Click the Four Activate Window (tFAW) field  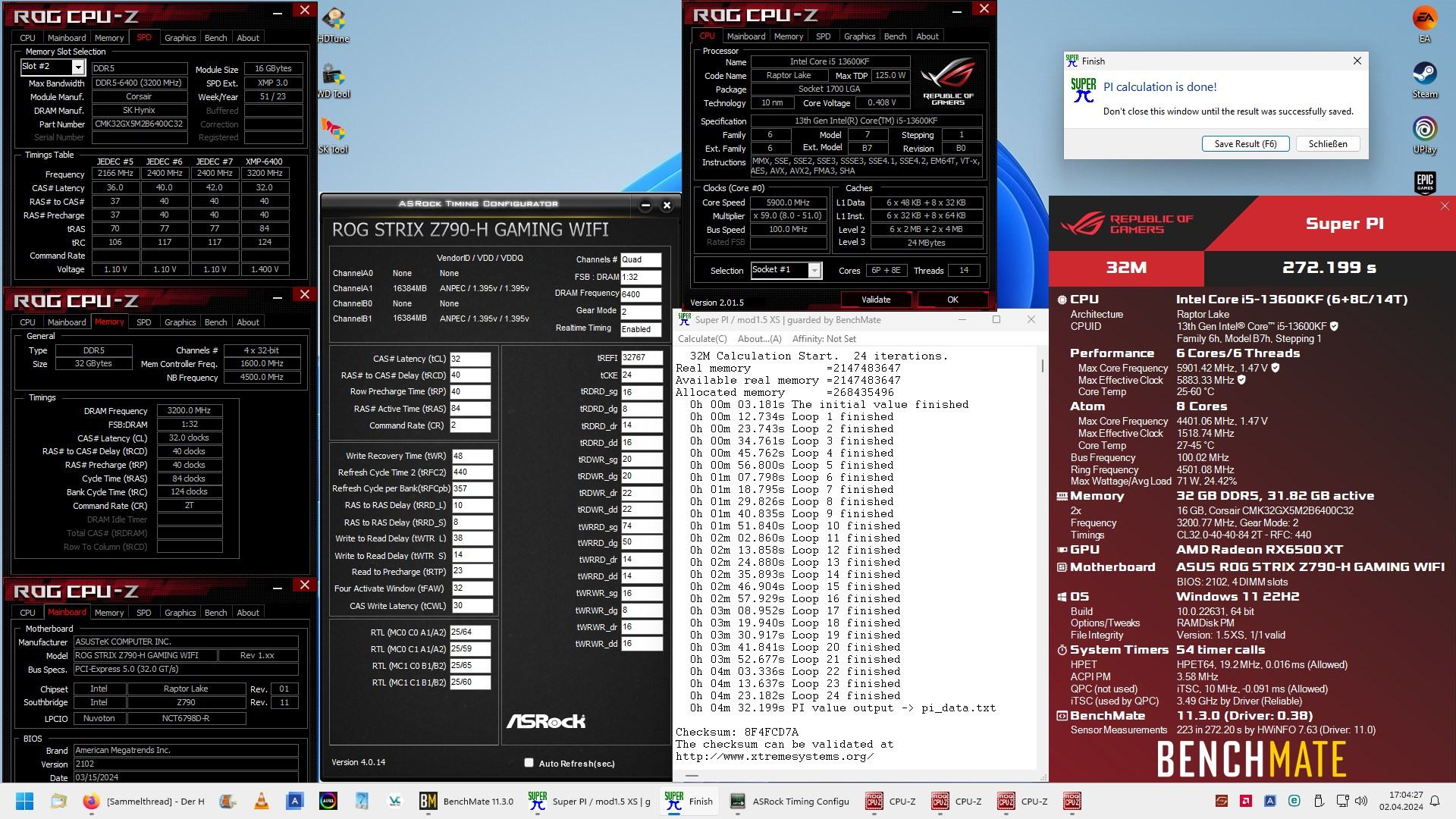pyautogui.click(x=472, y=588)
